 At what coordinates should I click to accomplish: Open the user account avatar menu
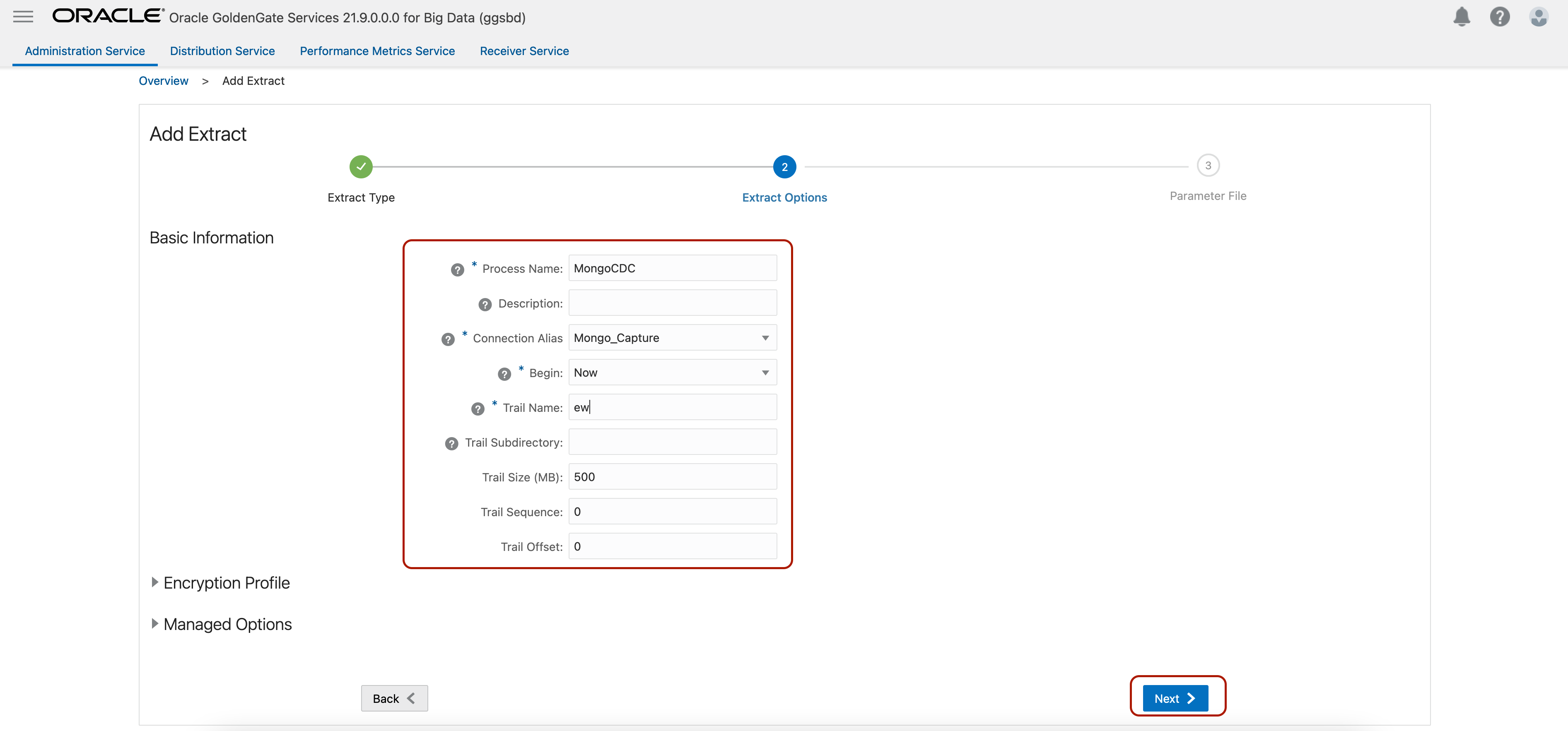(x=1538, y=17)
